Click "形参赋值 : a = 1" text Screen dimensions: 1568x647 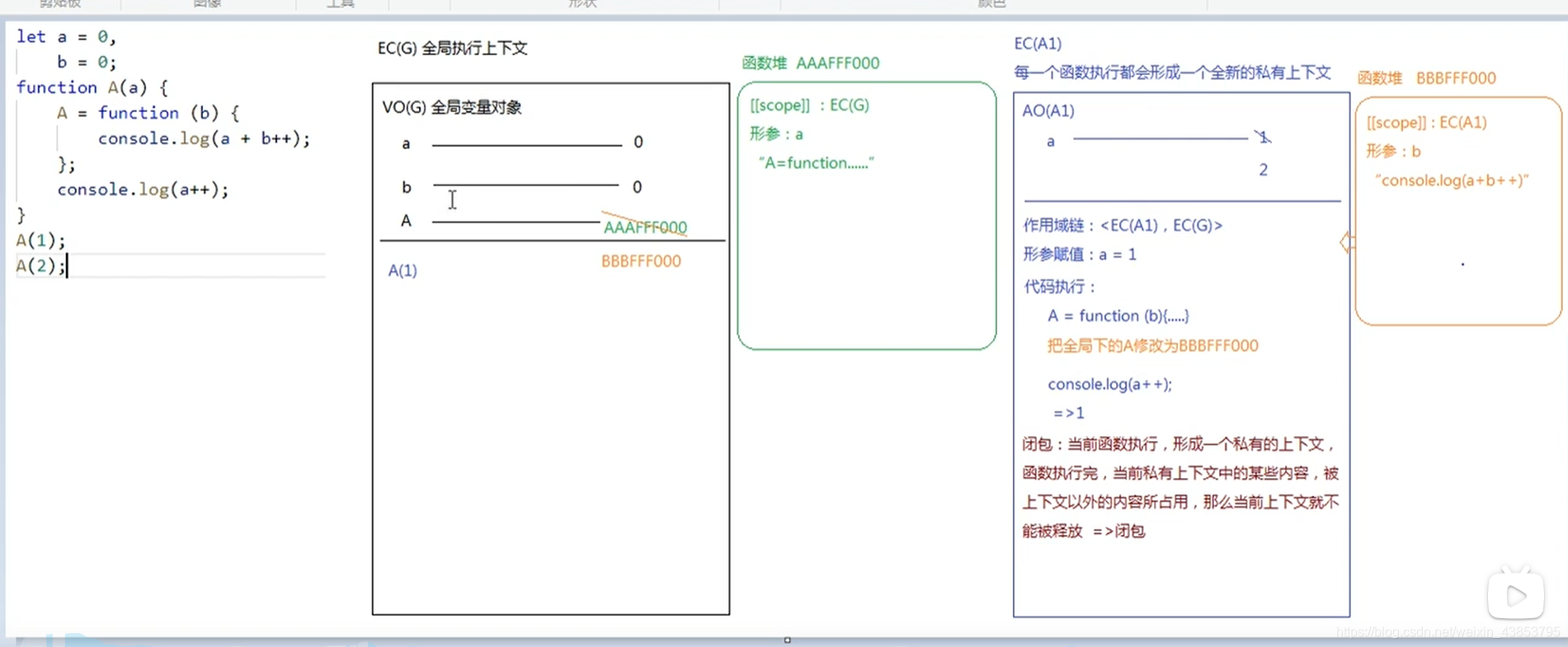click(1080, 255)
